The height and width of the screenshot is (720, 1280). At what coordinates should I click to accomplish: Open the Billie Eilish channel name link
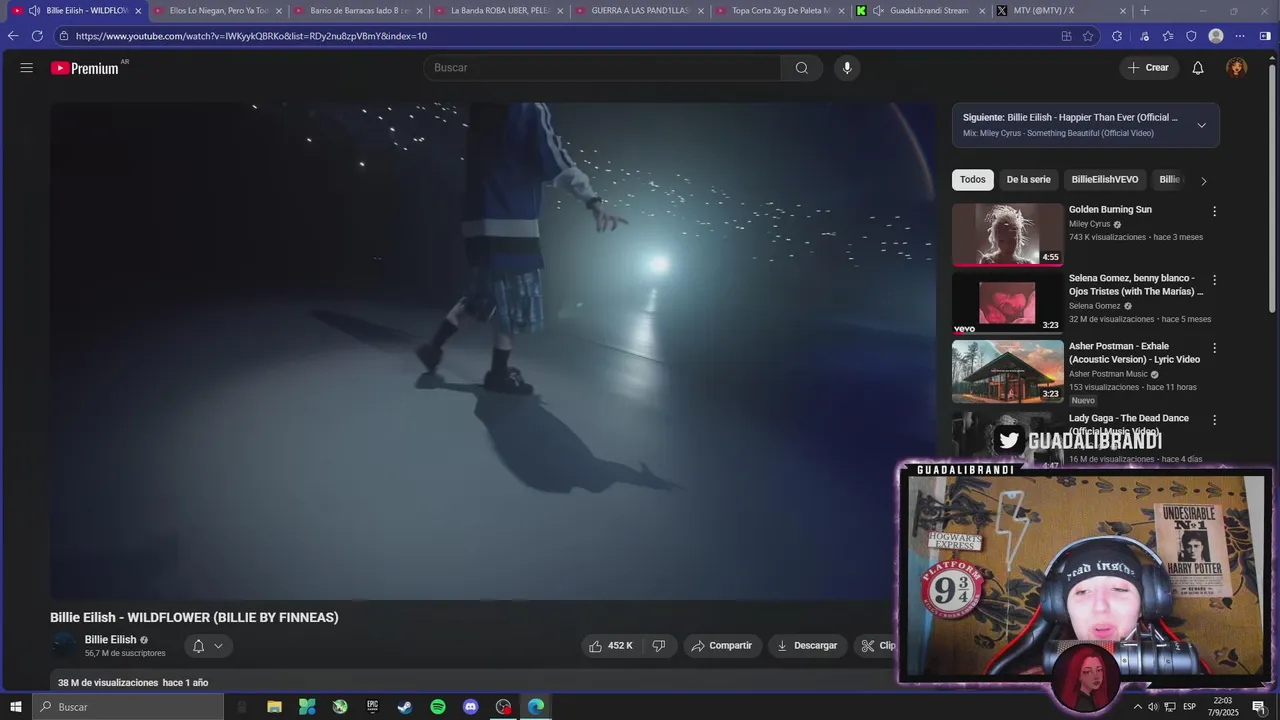click(110, 640)
